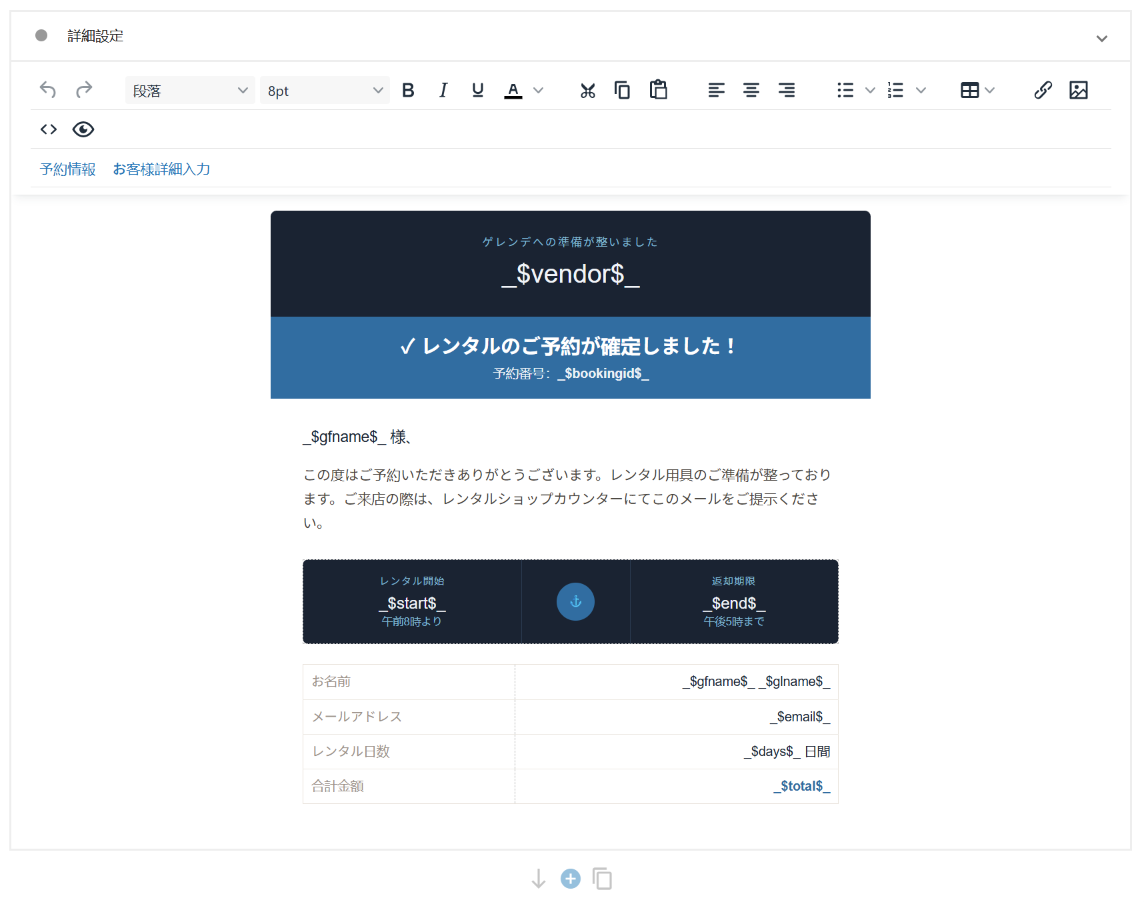1144x902 pixels.
Task: Click the お客様詳細入力 link
Action: tap(161, 169)
